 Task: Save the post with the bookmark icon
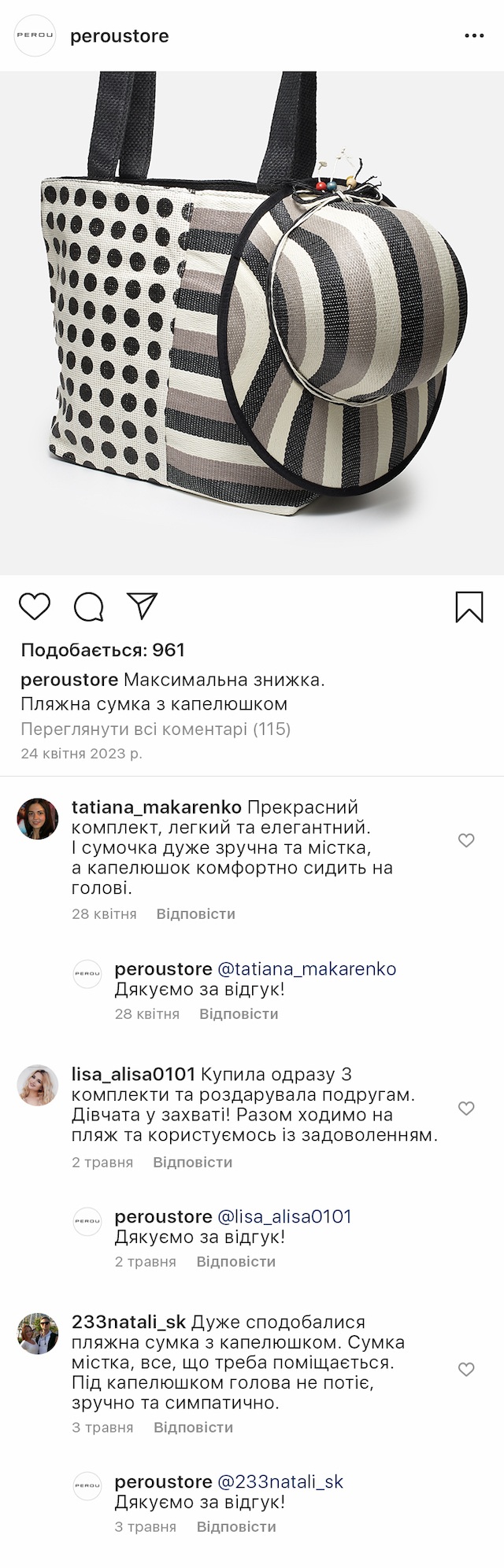click(x=469, y=607)
